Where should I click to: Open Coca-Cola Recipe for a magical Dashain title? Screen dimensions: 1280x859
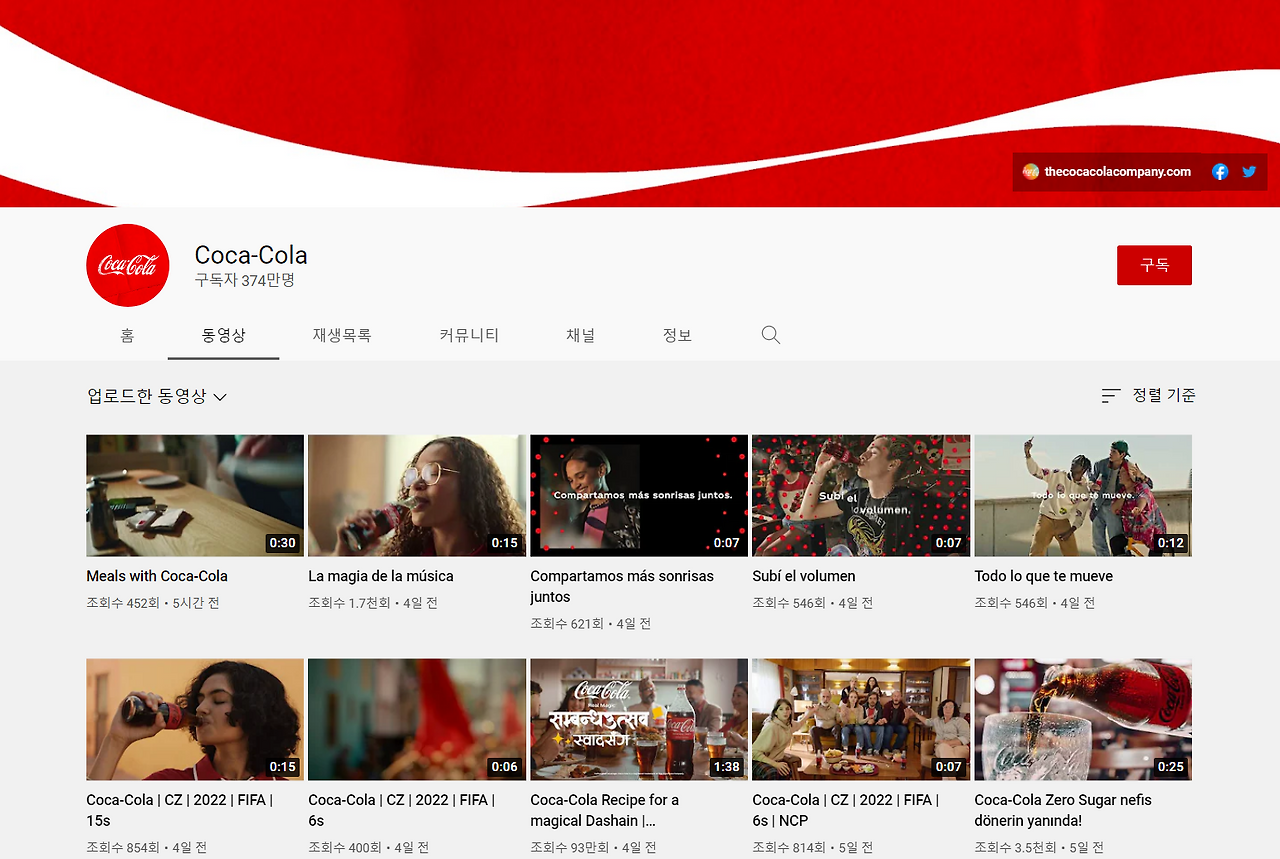pos(604,810)
